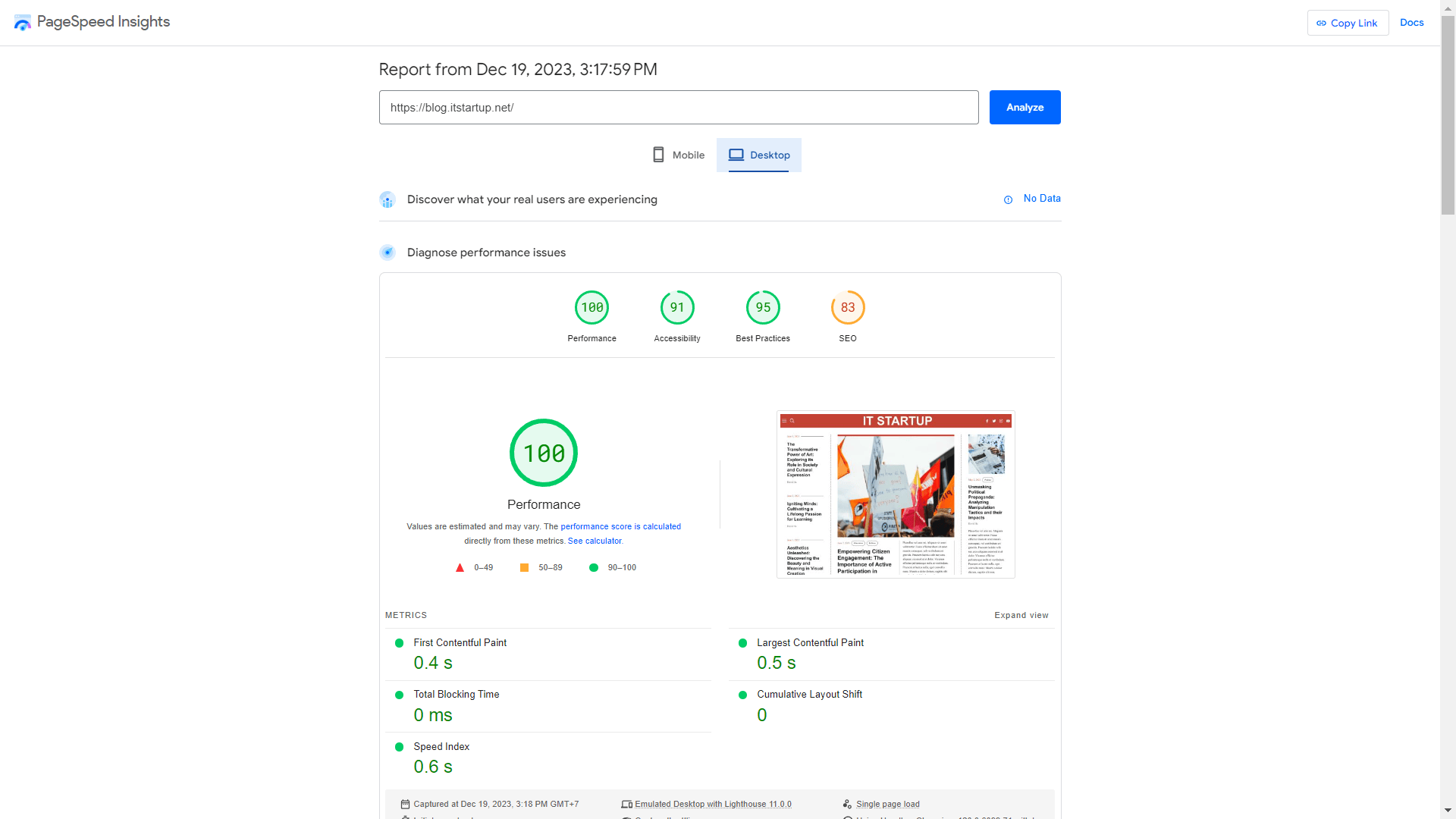
Task: Click the No Data link
Action: (x=1042, y=199)
